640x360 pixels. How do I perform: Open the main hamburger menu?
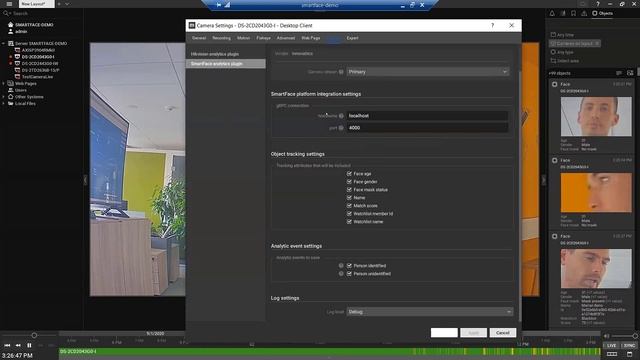9,4
